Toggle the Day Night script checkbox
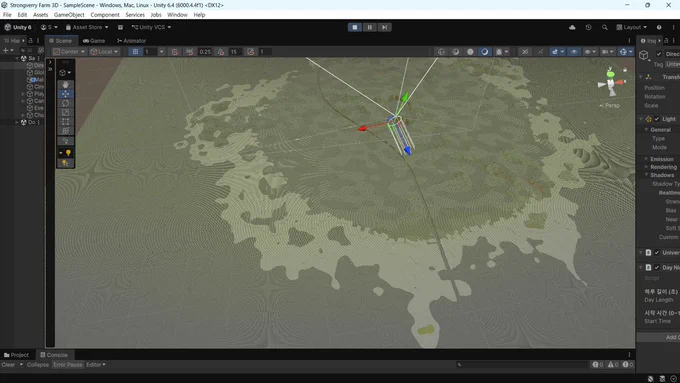The width and height of the screenshot is (680, 383). pos(657,268)
